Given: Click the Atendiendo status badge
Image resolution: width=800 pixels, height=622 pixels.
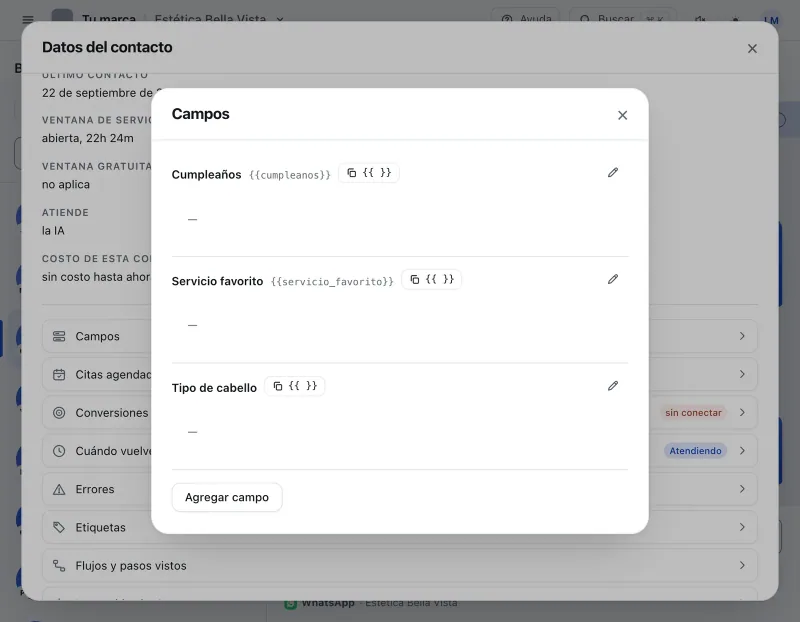Looking at the screenshot, I should click(695, 451).
